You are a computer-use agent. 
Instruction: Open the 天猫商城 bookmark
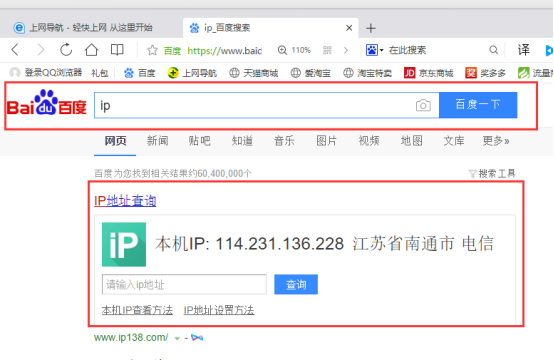[253, 73]
